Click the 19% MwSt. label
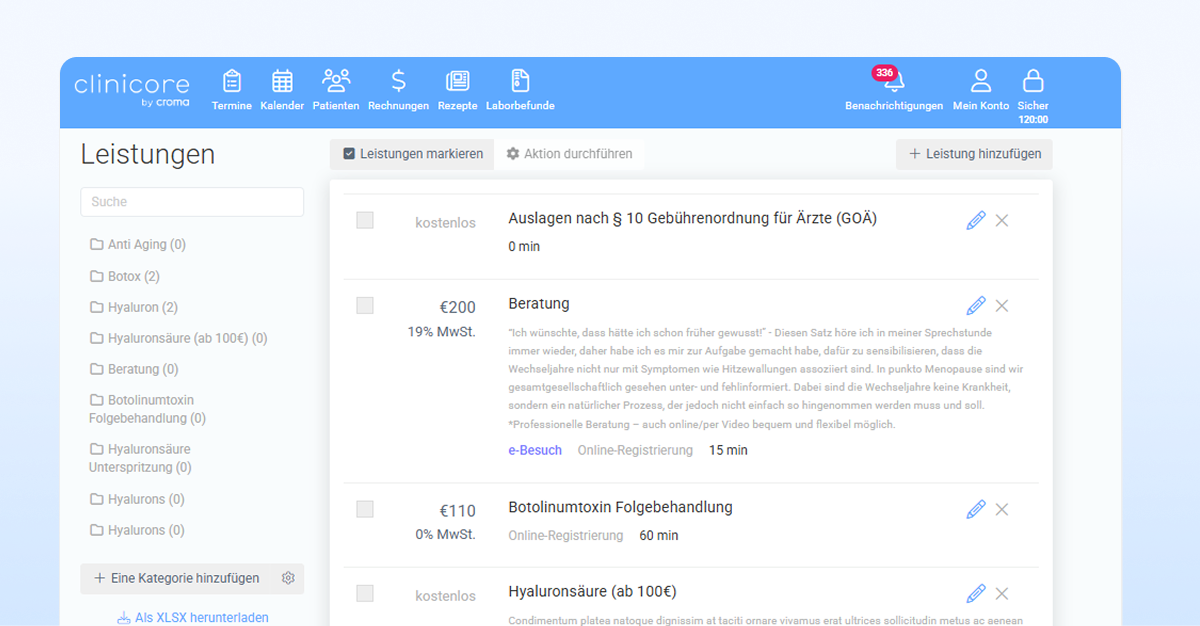The image size is (1200, 626). [442, 331]
